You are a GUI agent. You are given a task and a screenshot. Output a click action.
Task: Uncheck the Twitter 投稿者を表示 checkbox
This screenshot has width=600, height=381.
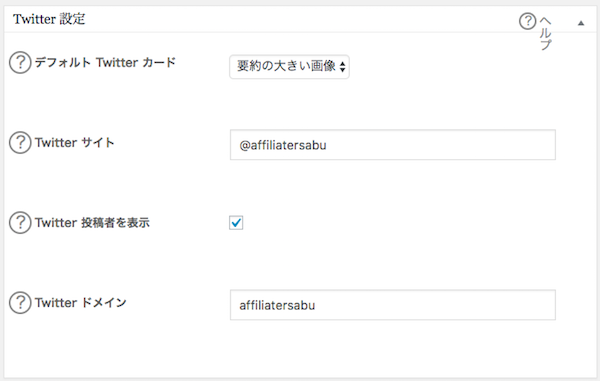[236, 223]
